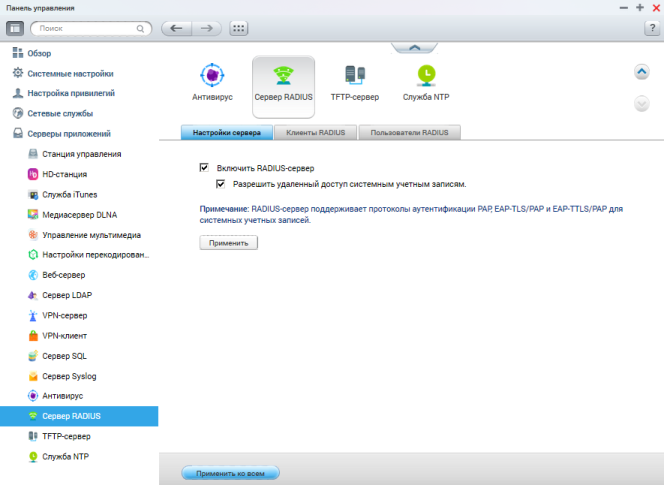Viewport: 664px width, 485px height.
Task: Collapse Серверы приложений section
Action: point(61,133)
